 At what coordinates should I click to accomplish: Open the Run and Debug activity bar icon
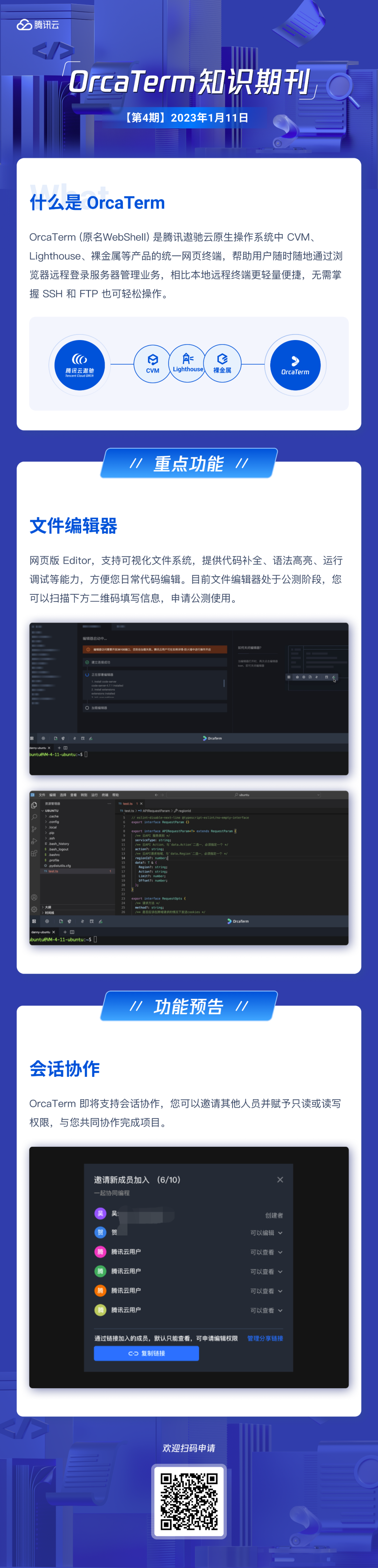(x=34, y=841)
